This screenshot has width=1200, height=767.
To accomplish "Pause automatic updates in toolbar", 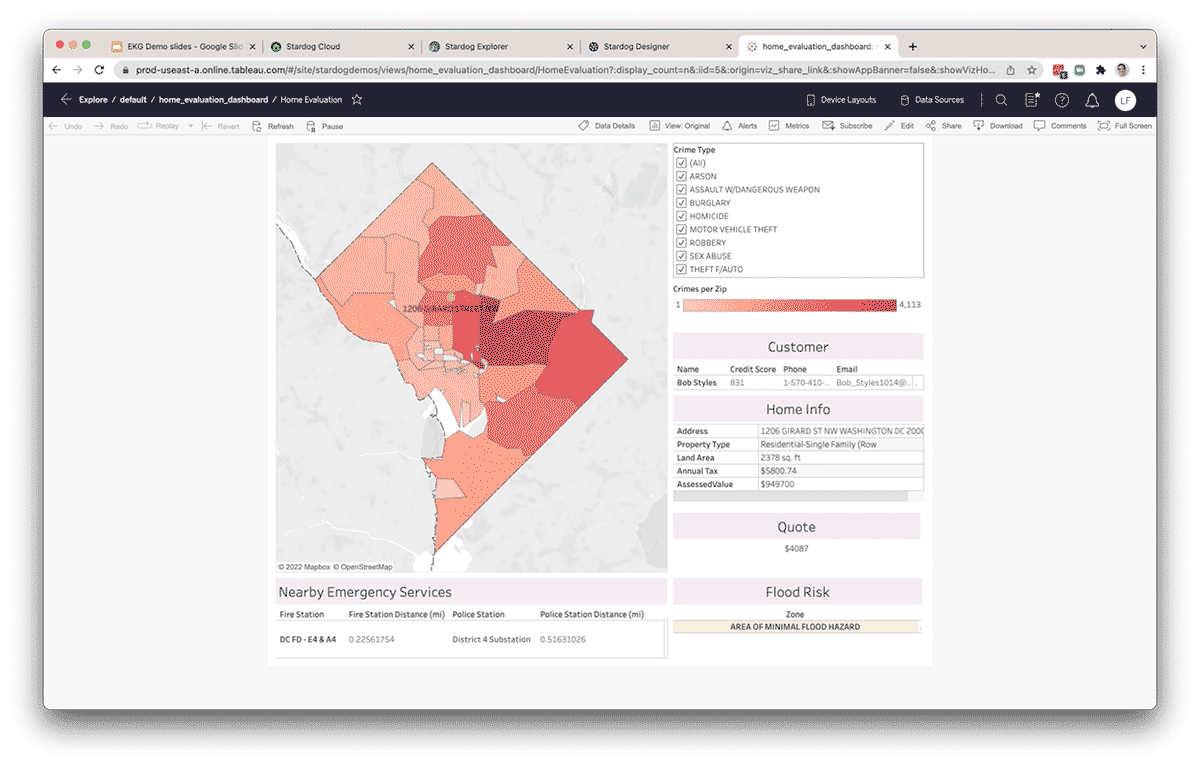I will 325,126.
